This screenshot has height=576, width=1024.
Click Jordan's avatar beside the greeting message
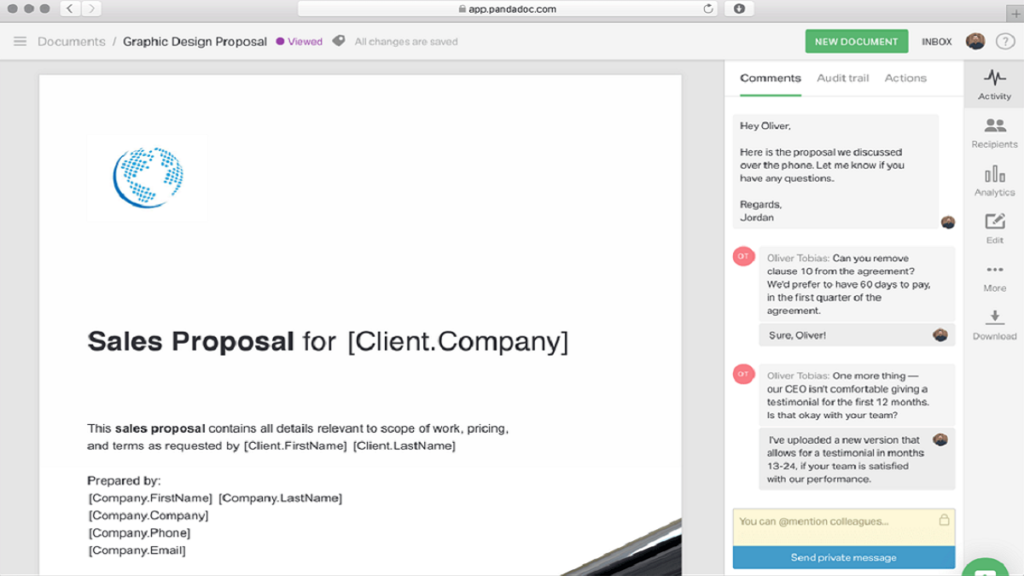coord(948,222)
